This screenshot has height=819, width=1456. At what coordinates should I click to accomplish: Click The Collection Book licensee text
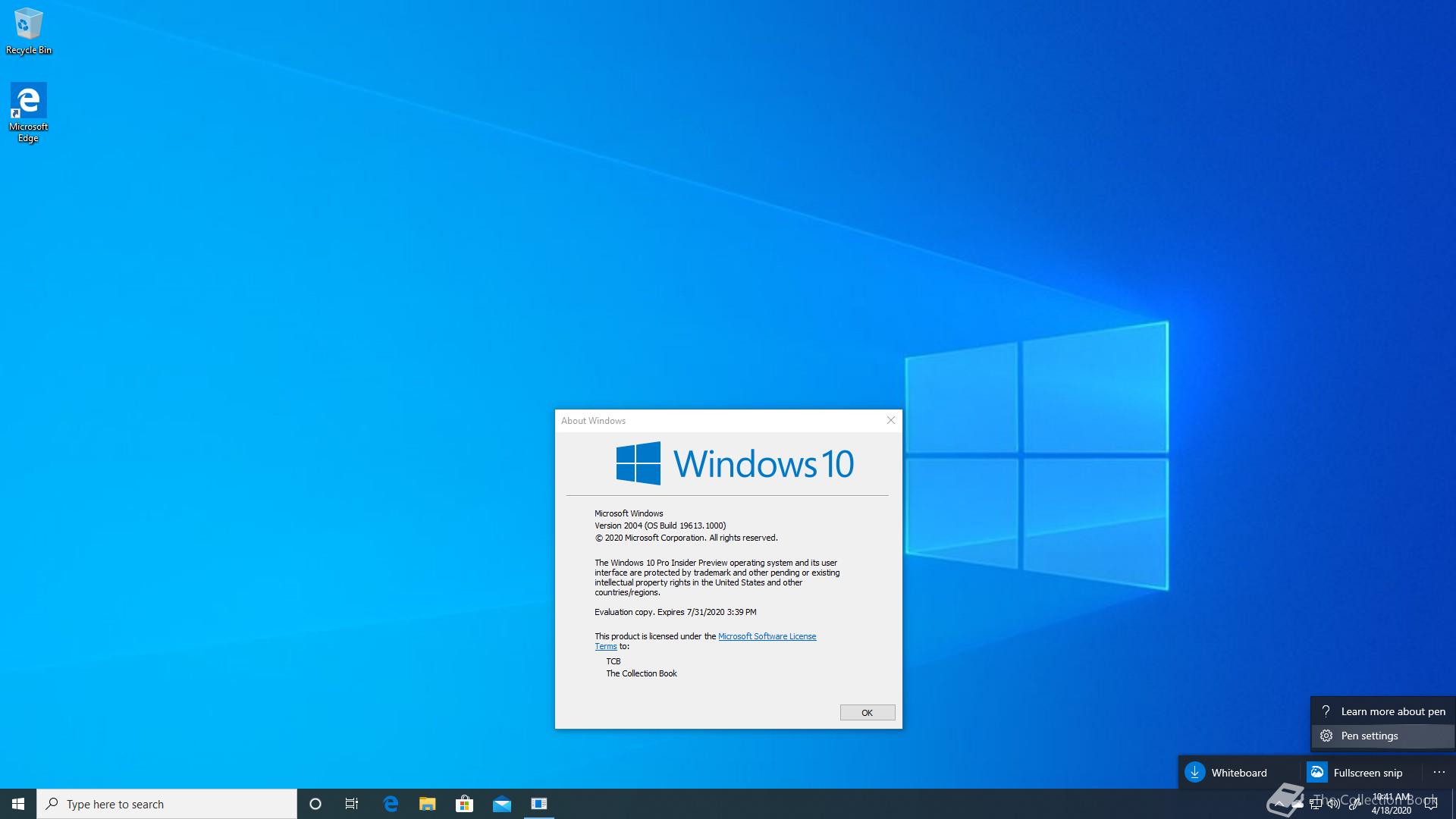(x=641, y=673)
